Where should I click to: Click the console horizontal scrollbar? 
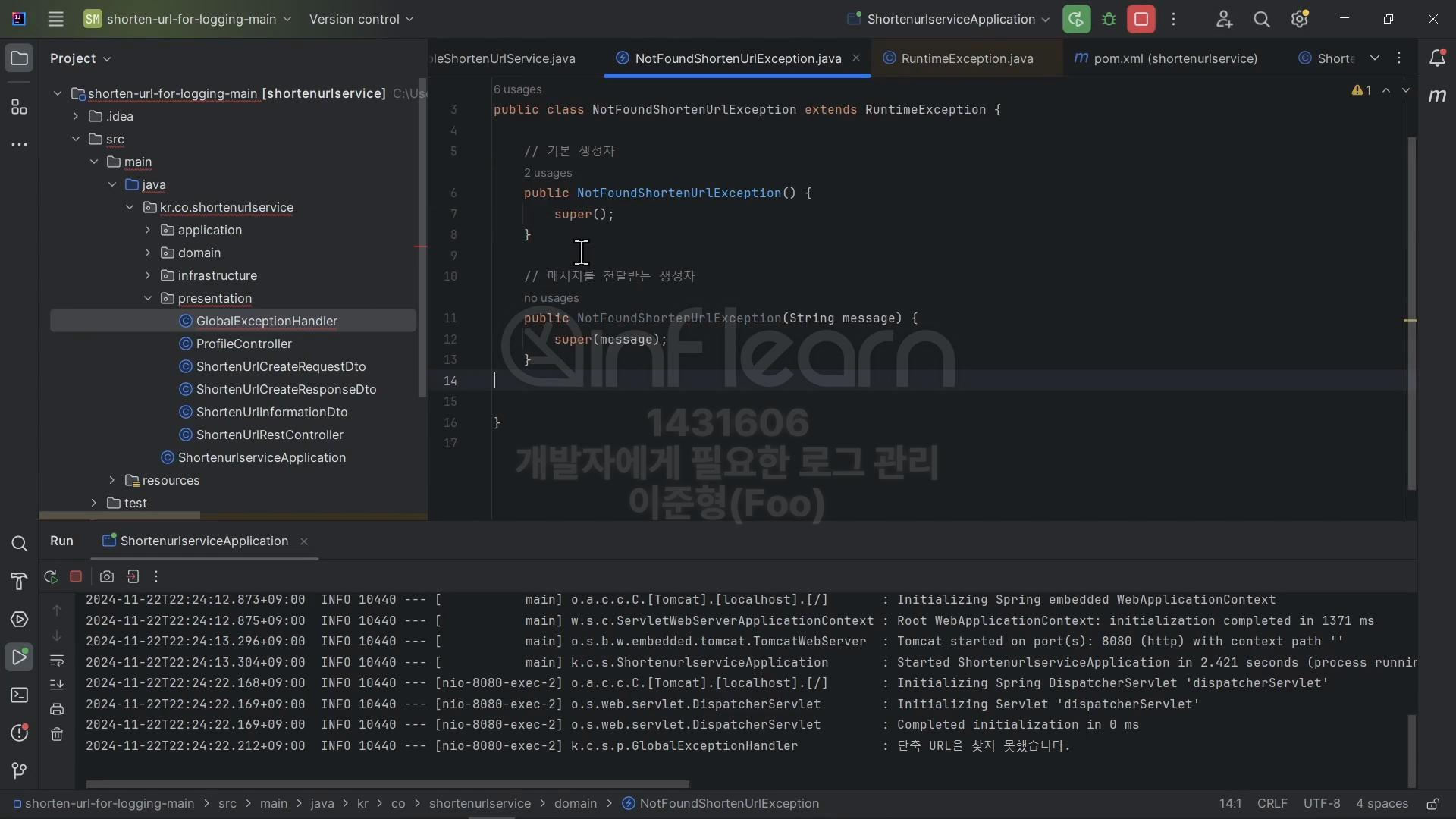coord(387,784)
